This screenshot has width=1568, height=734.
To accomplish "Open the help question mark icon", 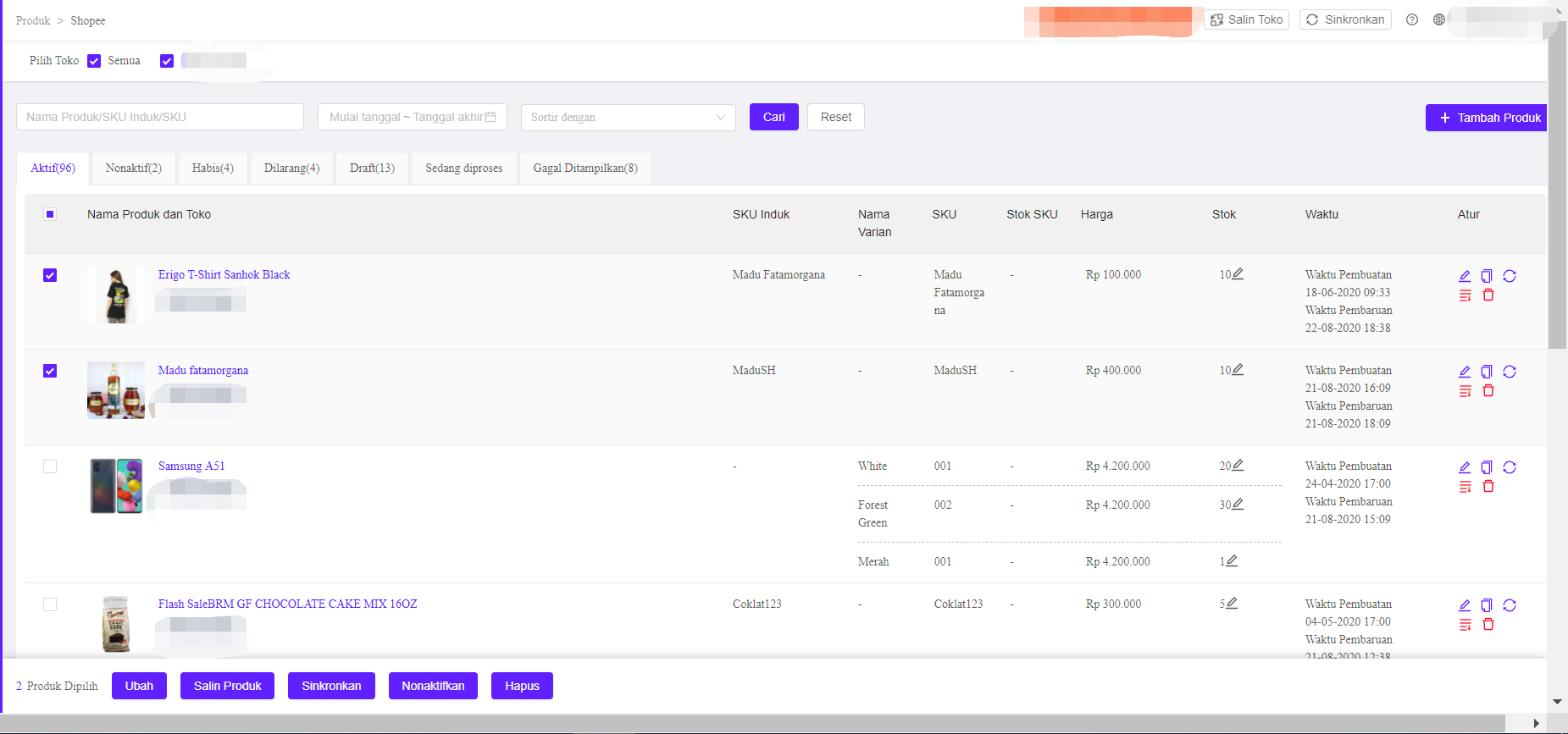I will tap(1412, 19).
